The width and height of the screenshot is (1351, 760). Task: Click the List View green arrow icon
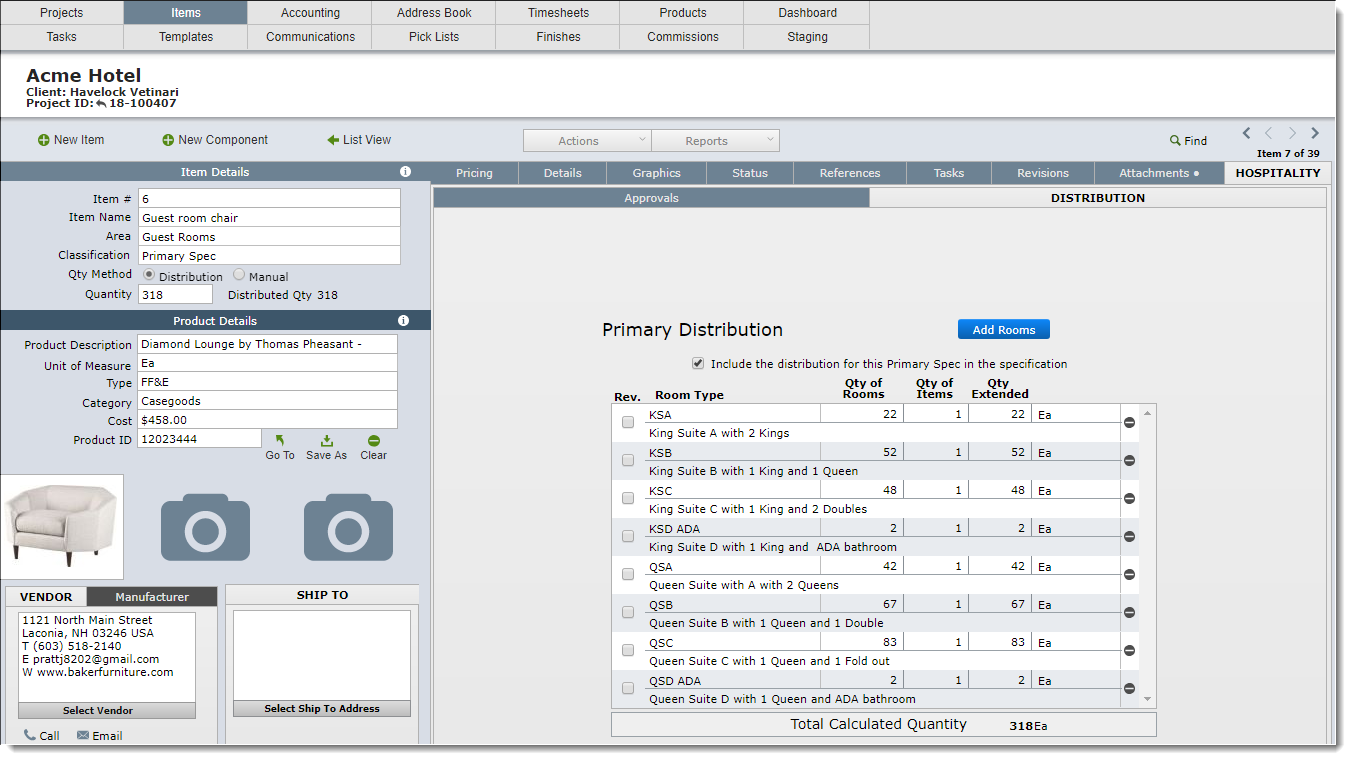click(333, 140)
